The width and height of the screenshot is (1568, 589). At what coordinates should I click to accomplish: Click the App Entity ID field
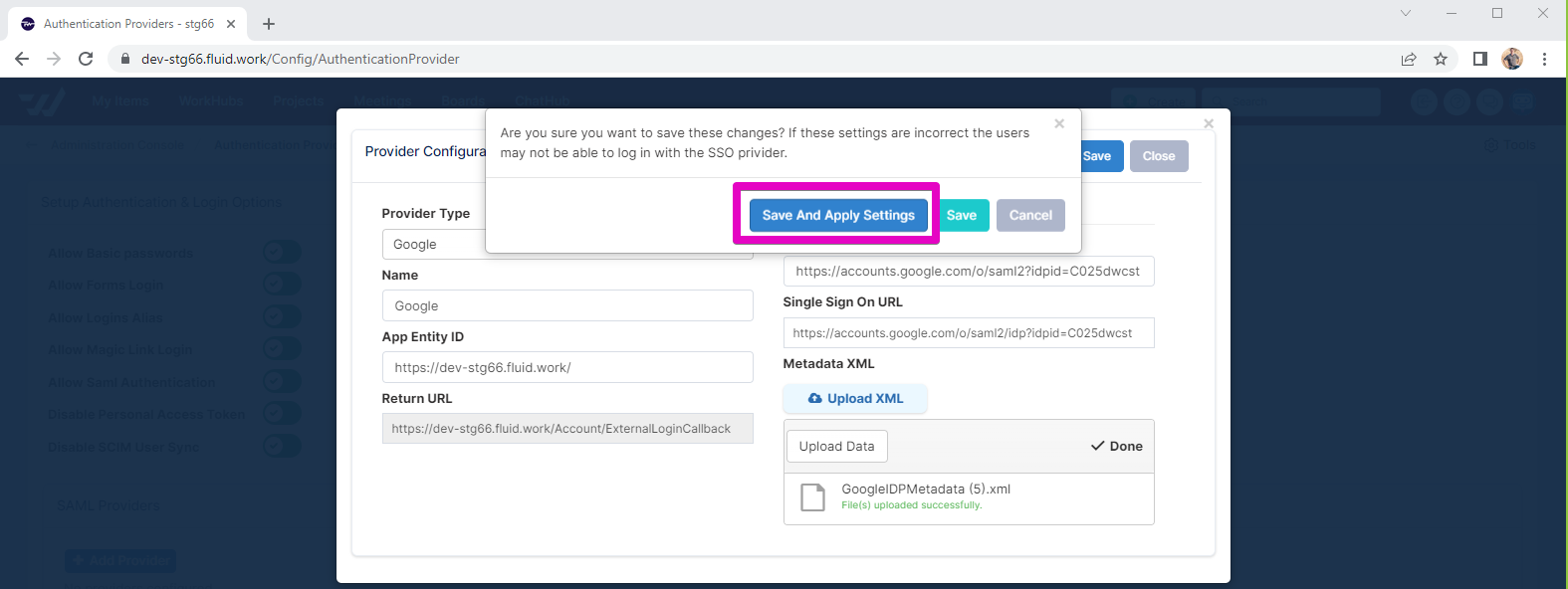(x=566, y=367)
